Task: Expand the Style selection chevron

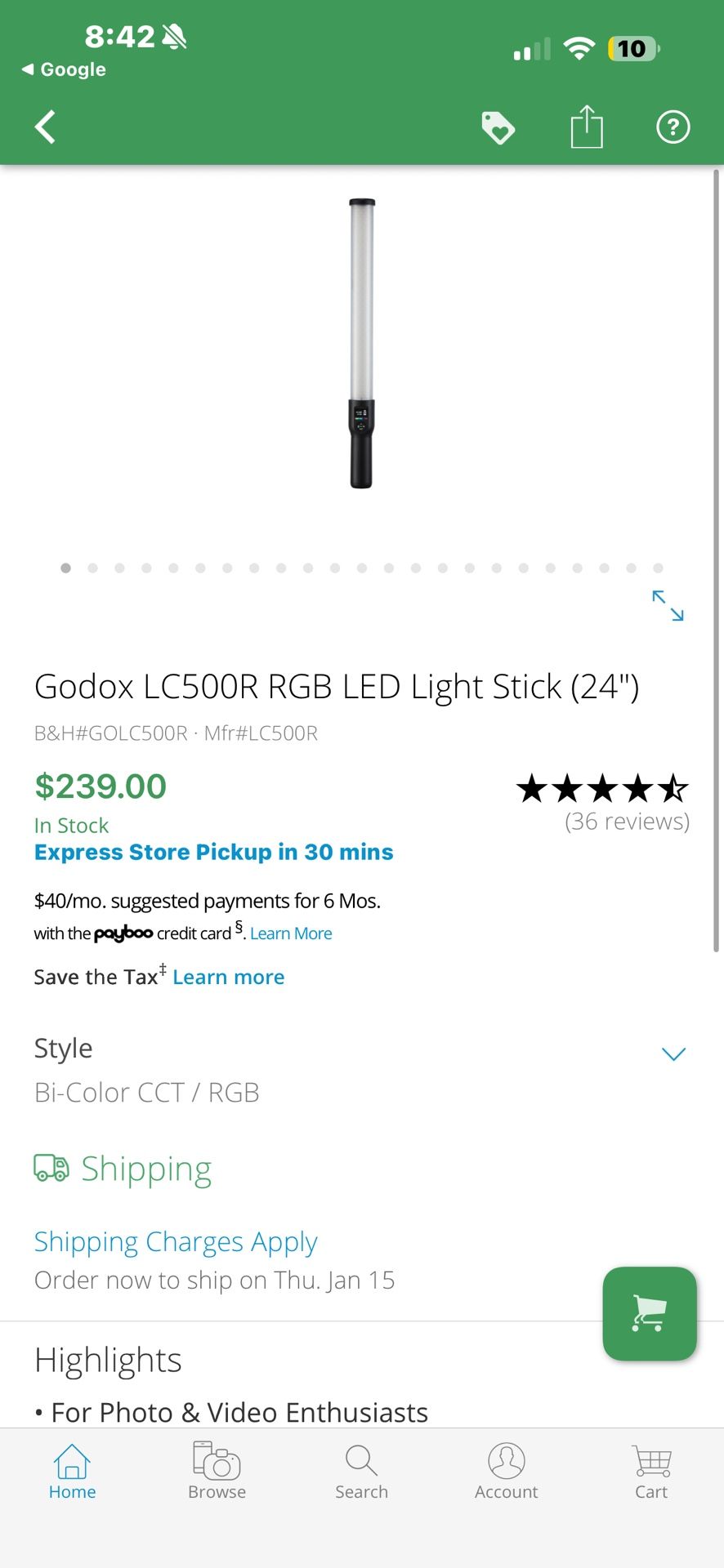Action: pos(673,1053)
